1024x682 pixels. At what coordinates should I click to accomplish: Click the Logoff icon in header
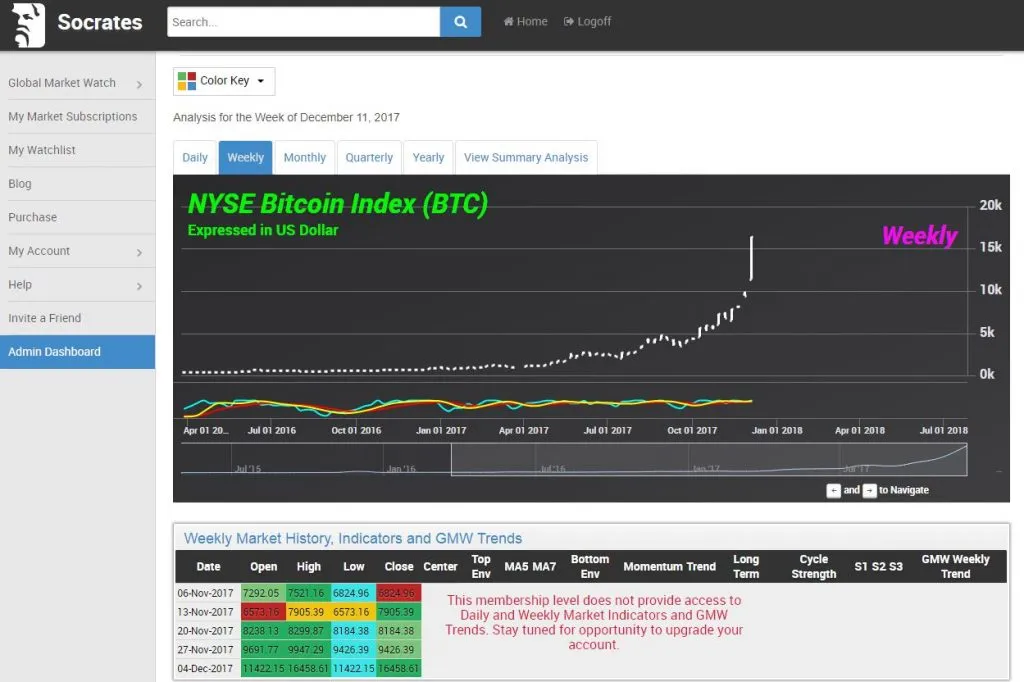569,22
